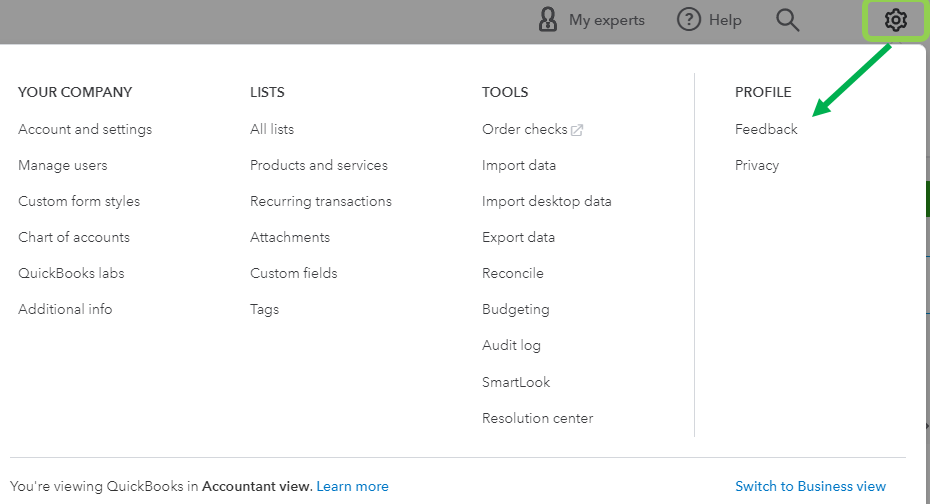930x504 pixels.
Task: Click the search magnifier icon
Action: pos(788,20)
